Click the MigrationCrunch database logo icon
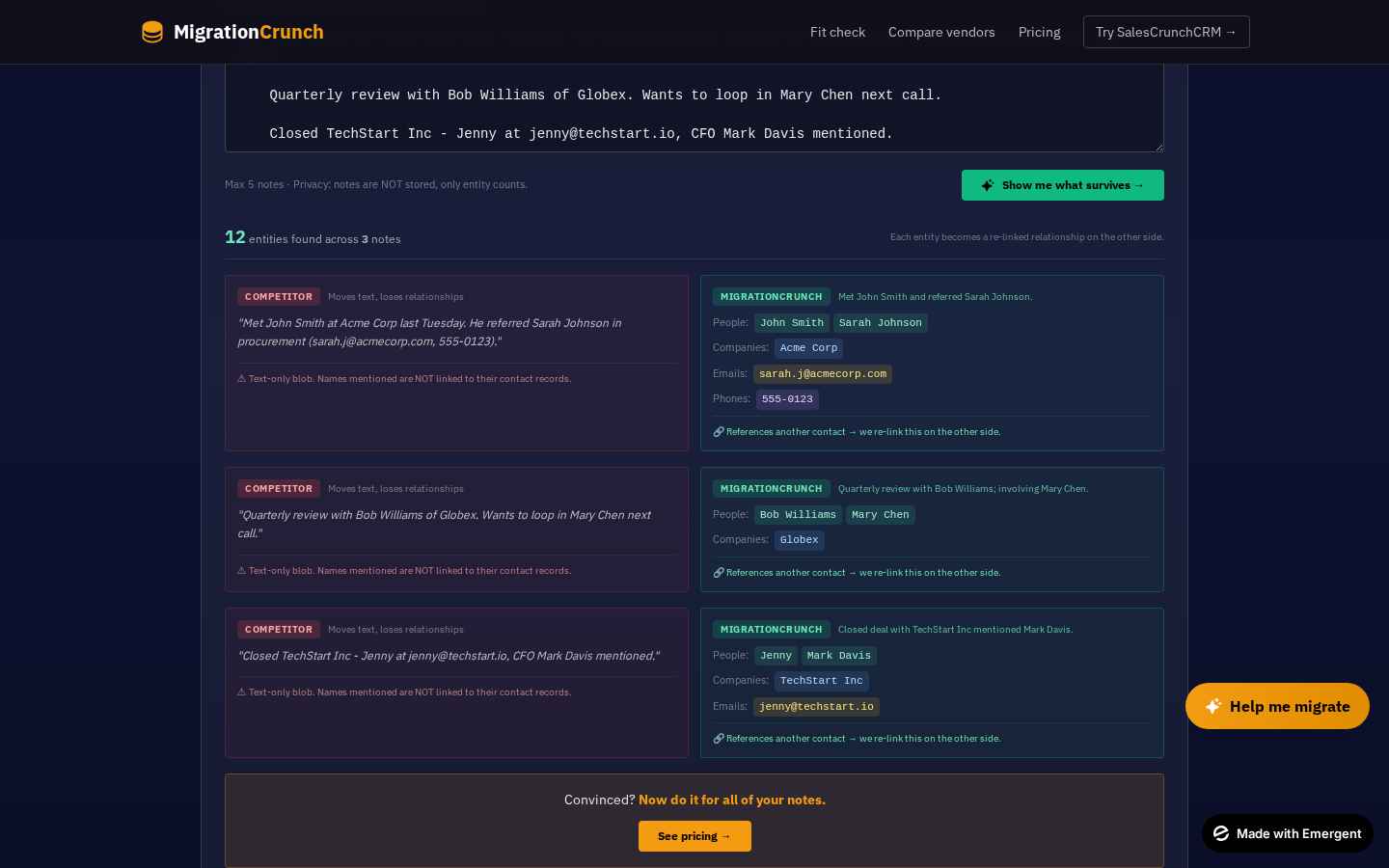Screen dimensions: 1389x868 152,32
